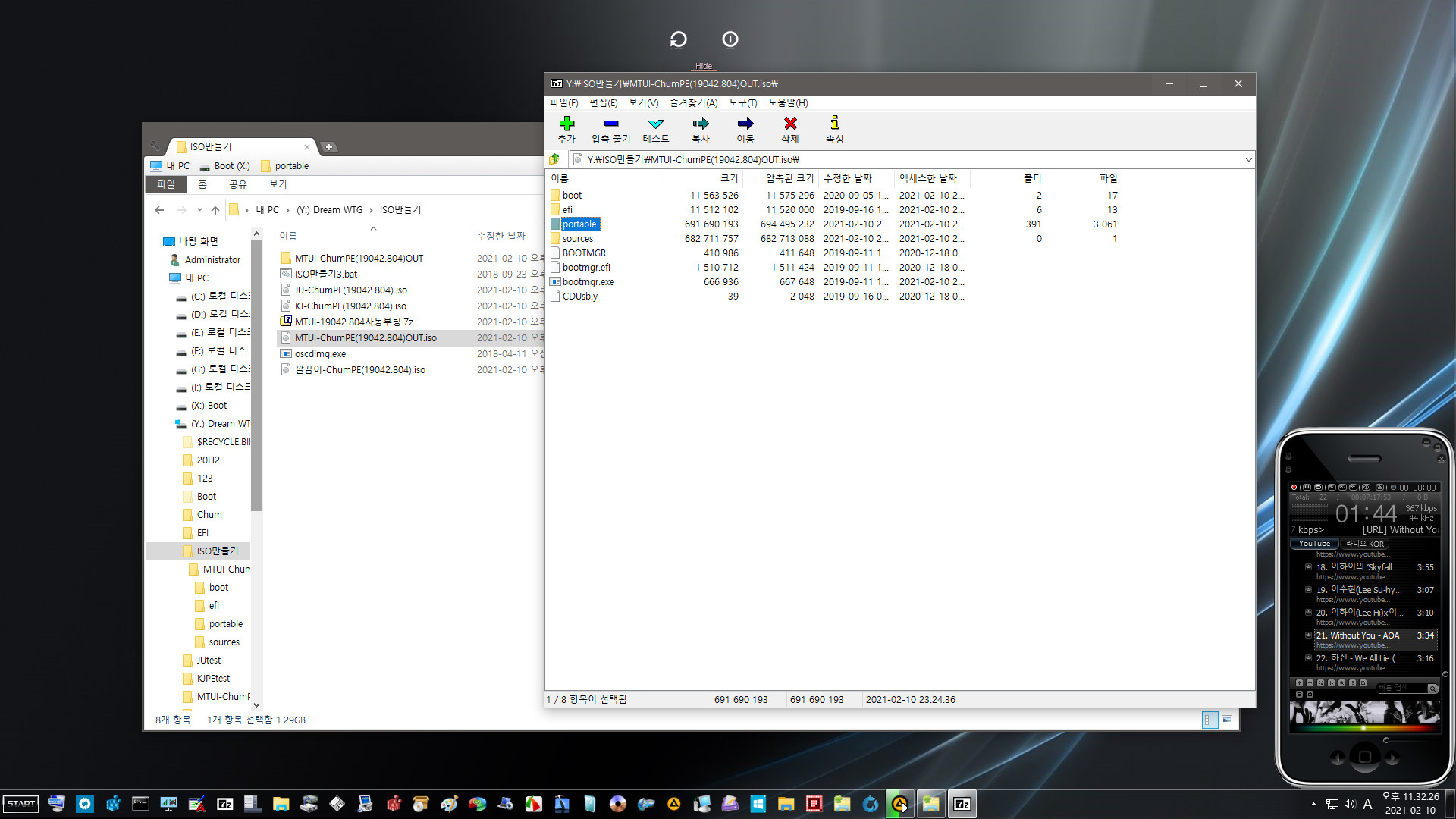The image size is (1456, 819).
Task: Switch player to 라디오 KOR tab
Action: tap(1364, 544)
